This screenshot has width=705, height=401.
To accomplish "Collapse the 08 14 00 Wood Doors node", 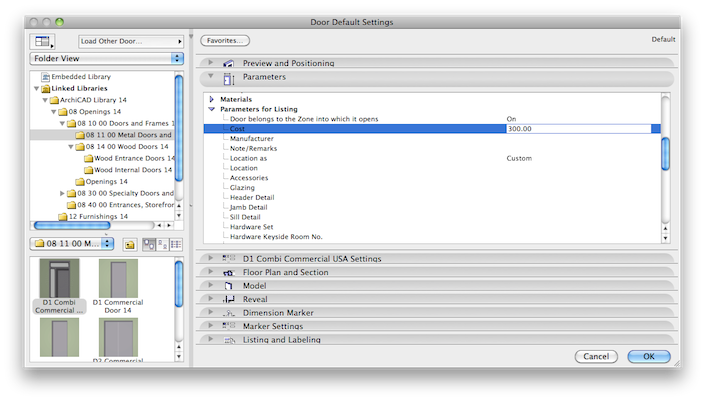I will (x=71, y=147).
